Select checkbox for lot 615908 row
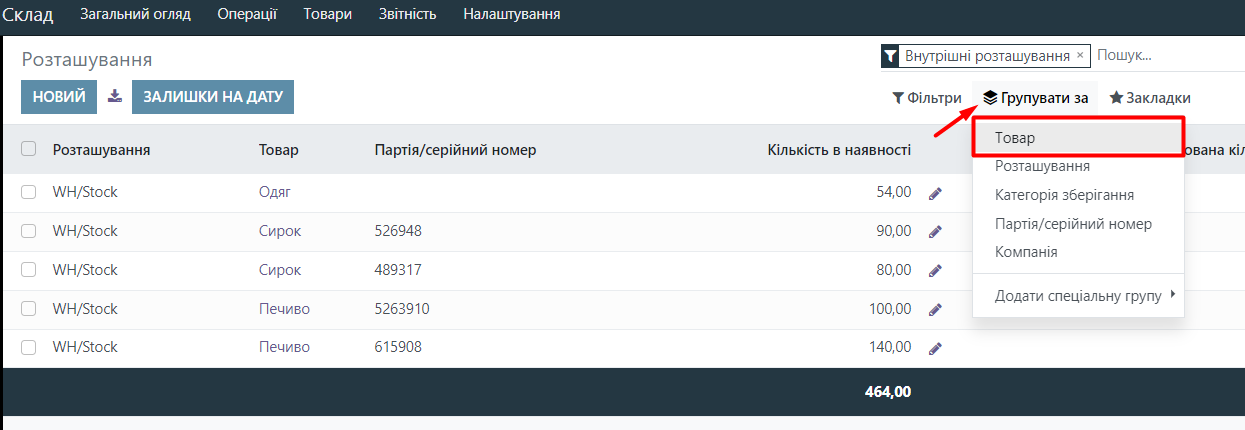 tap(29, 348)
